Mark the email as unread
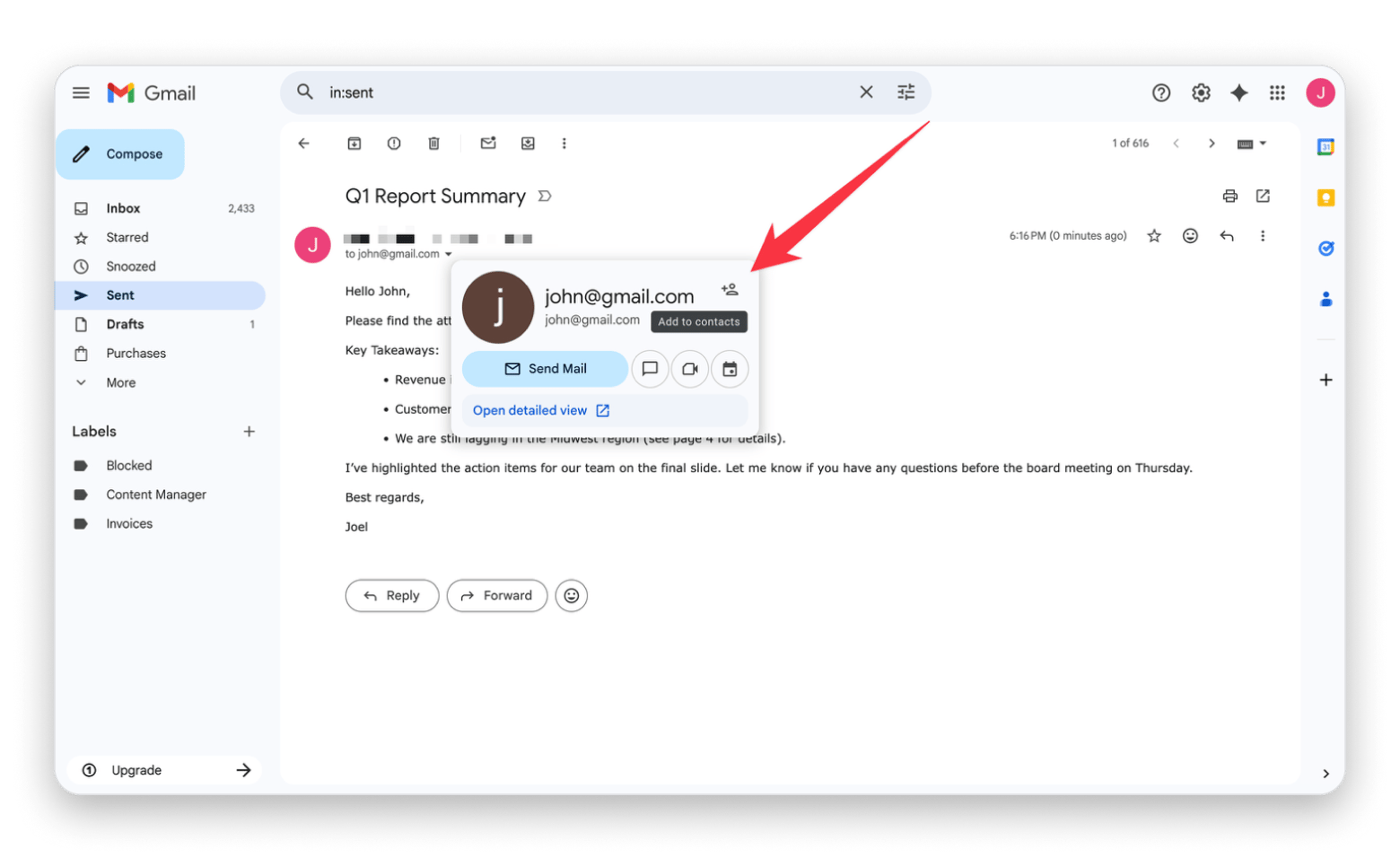1400x867 pixels. click(488, 144)
